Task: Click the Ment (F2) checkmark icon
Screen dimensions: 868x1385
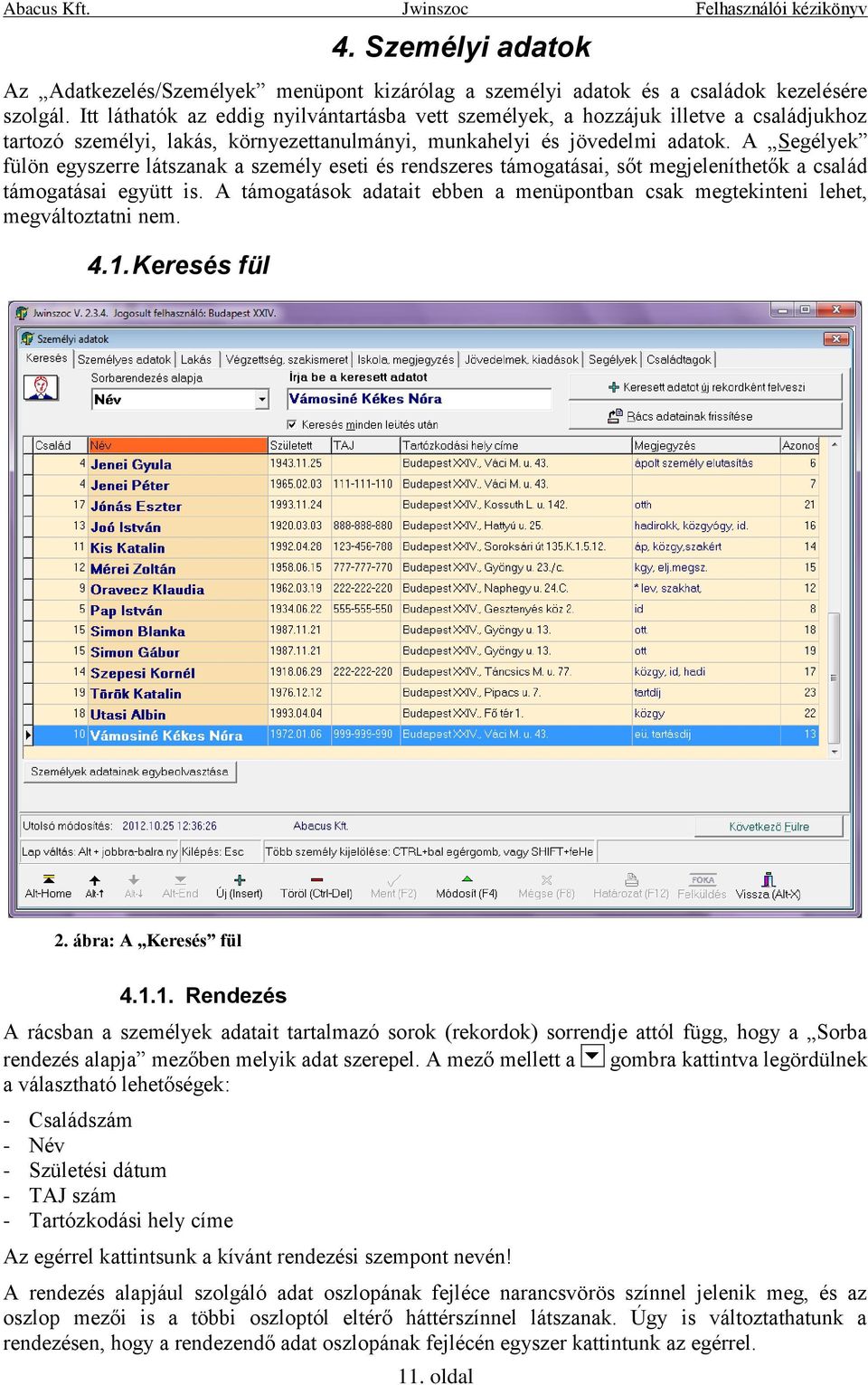Action: (x=393, y=879)
